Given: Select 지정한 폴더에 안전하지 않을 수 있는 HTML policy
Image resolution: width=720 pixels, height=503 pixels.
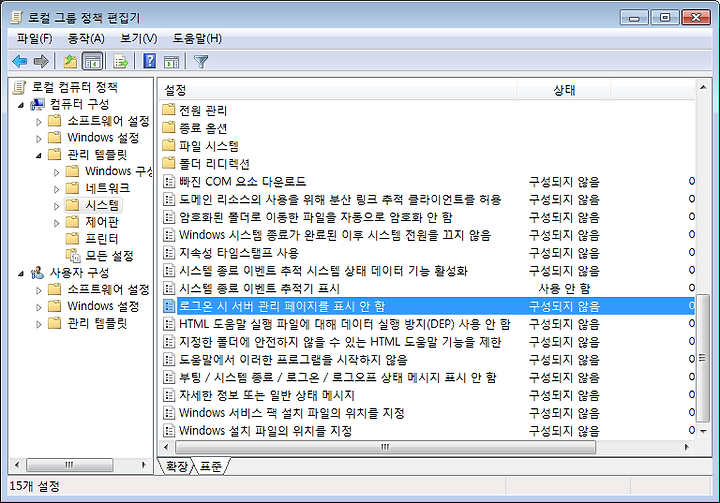Looking at the screenshot, I should pyautogui.click(x=340, y=342).
